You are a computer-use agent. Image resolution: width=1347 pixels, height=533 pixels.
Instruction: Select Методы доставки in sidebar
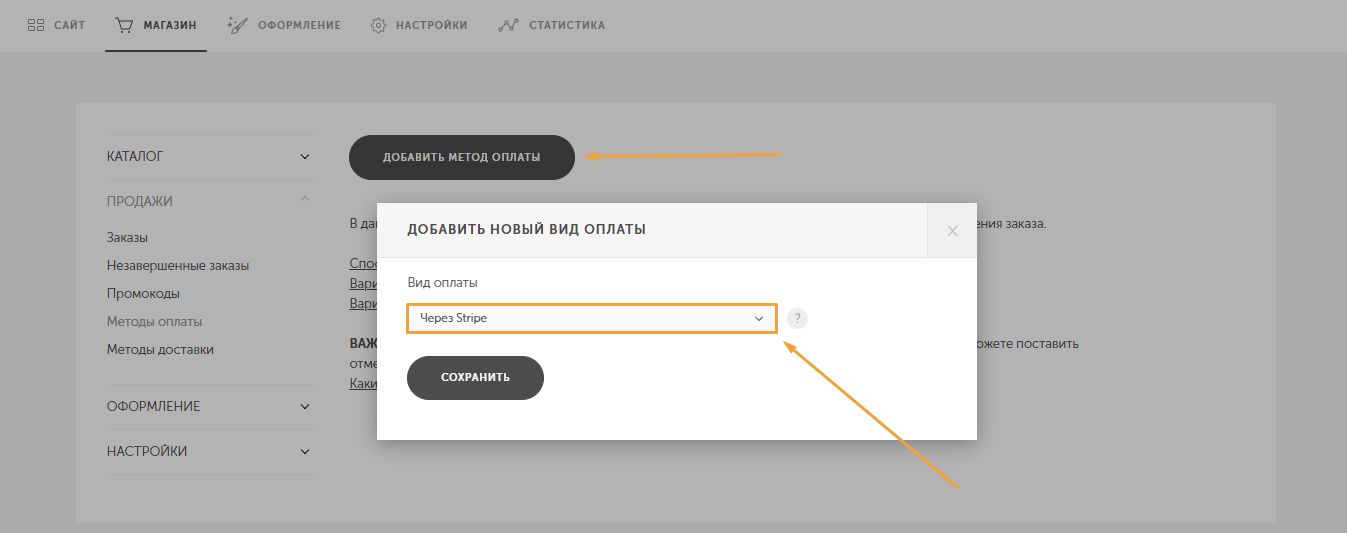click(160, 350)
